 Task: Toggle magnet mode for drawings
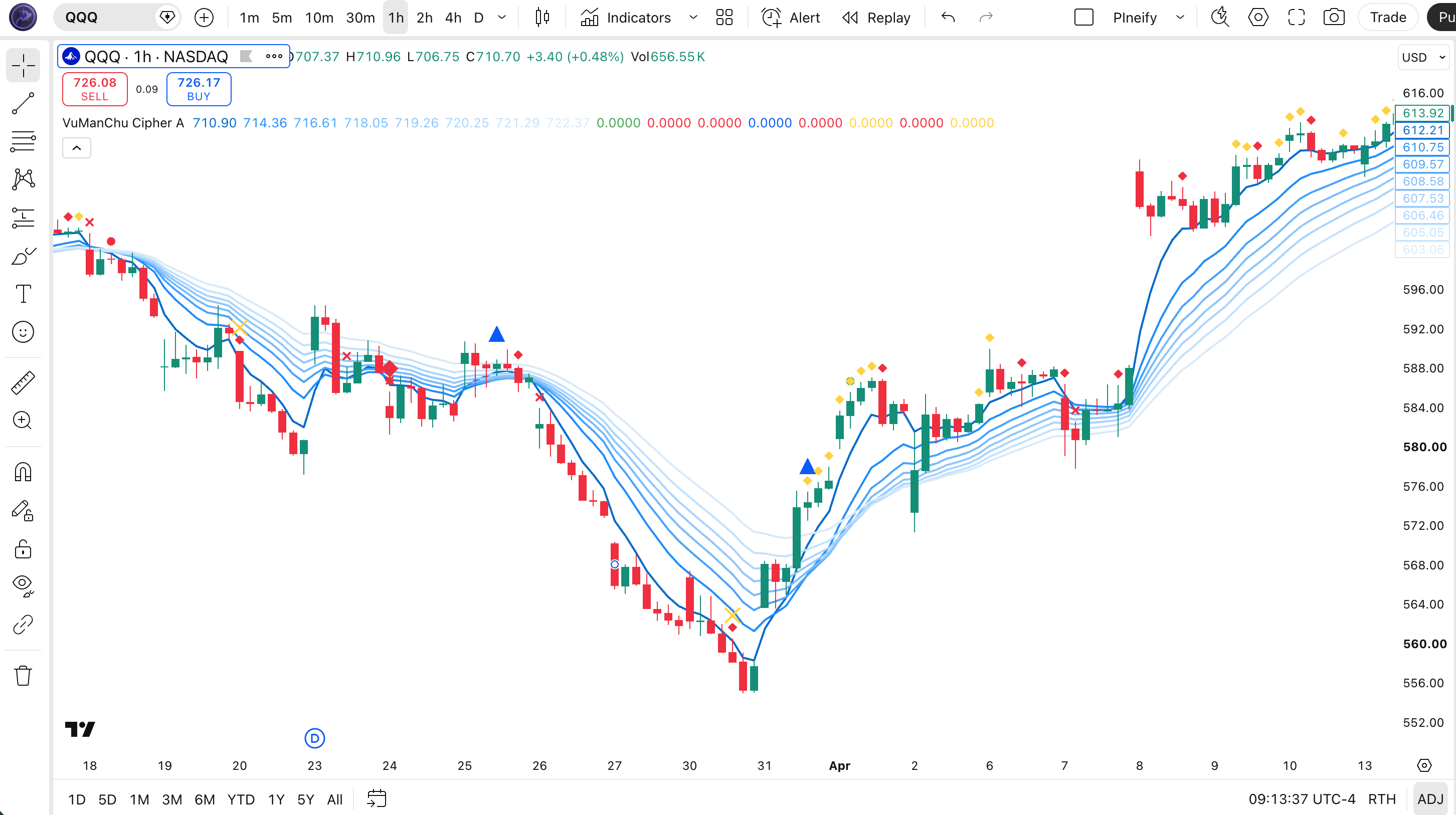(x=23, y=471)
